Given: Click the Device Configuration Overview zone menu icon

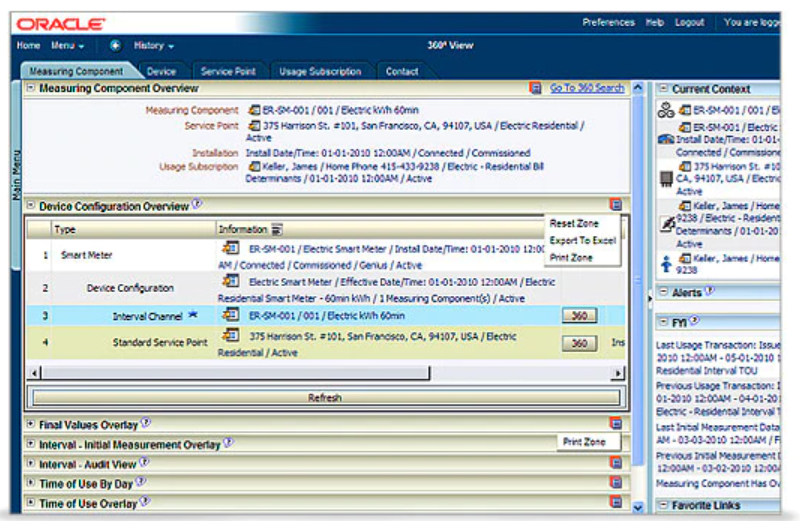Looking at the screenshot, I should point(616,205).
